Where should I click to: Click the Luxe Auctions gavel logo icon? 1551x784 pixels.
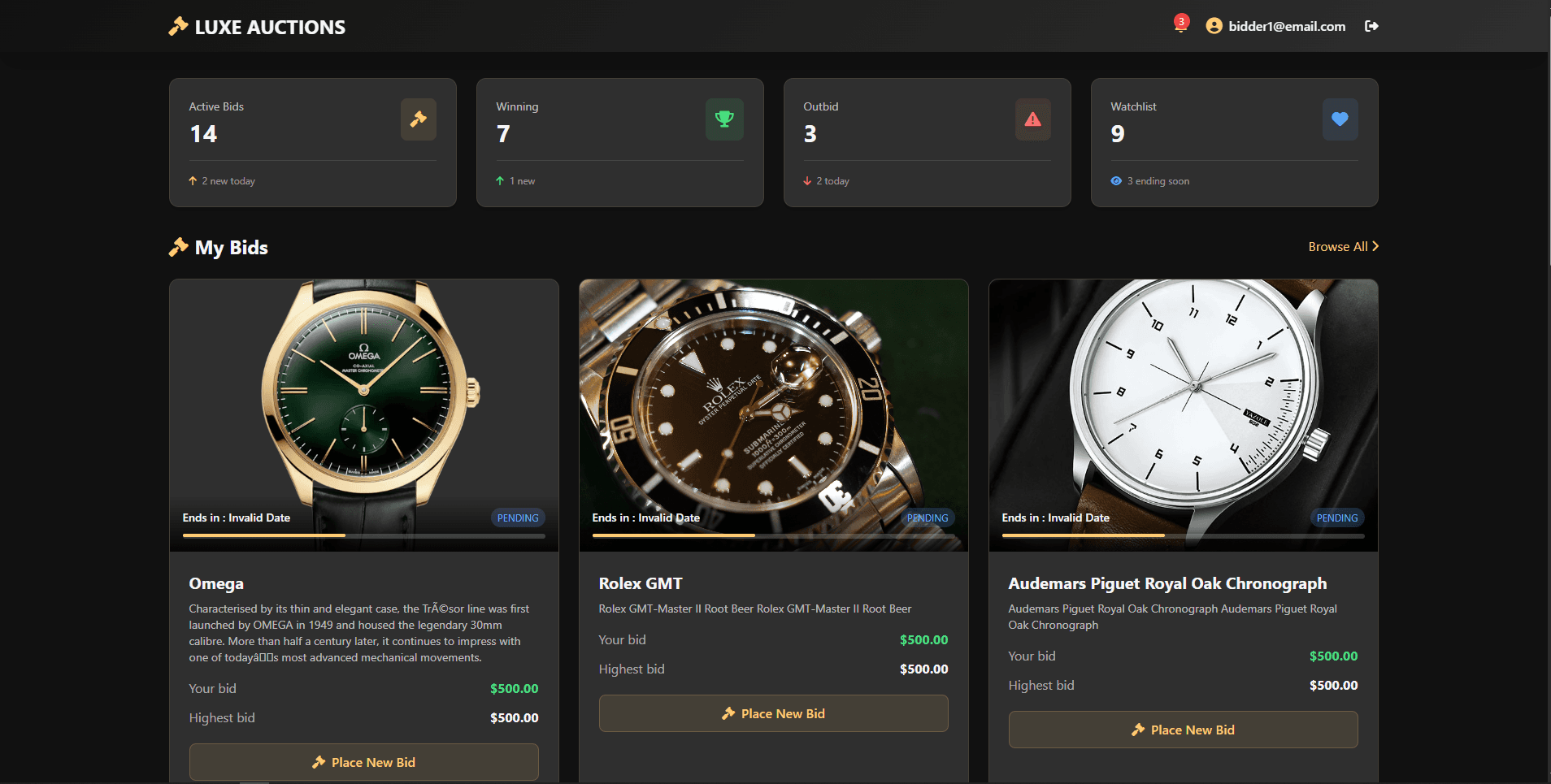[178, 27]
